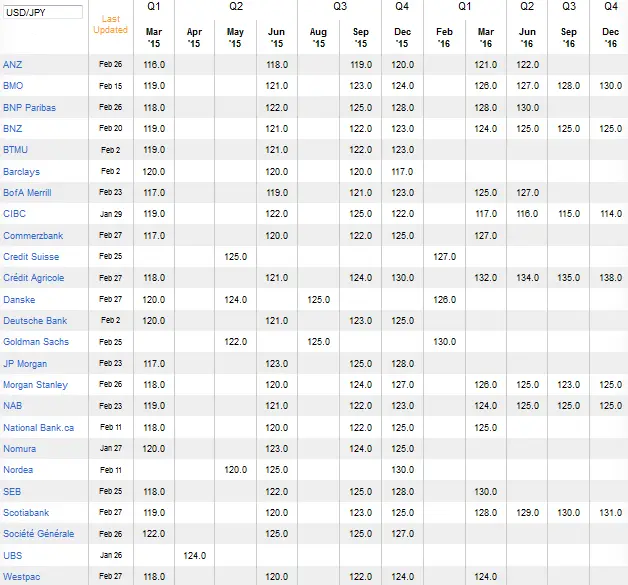Select Nordea's May '15 value 120.0

tap(236, 470)
